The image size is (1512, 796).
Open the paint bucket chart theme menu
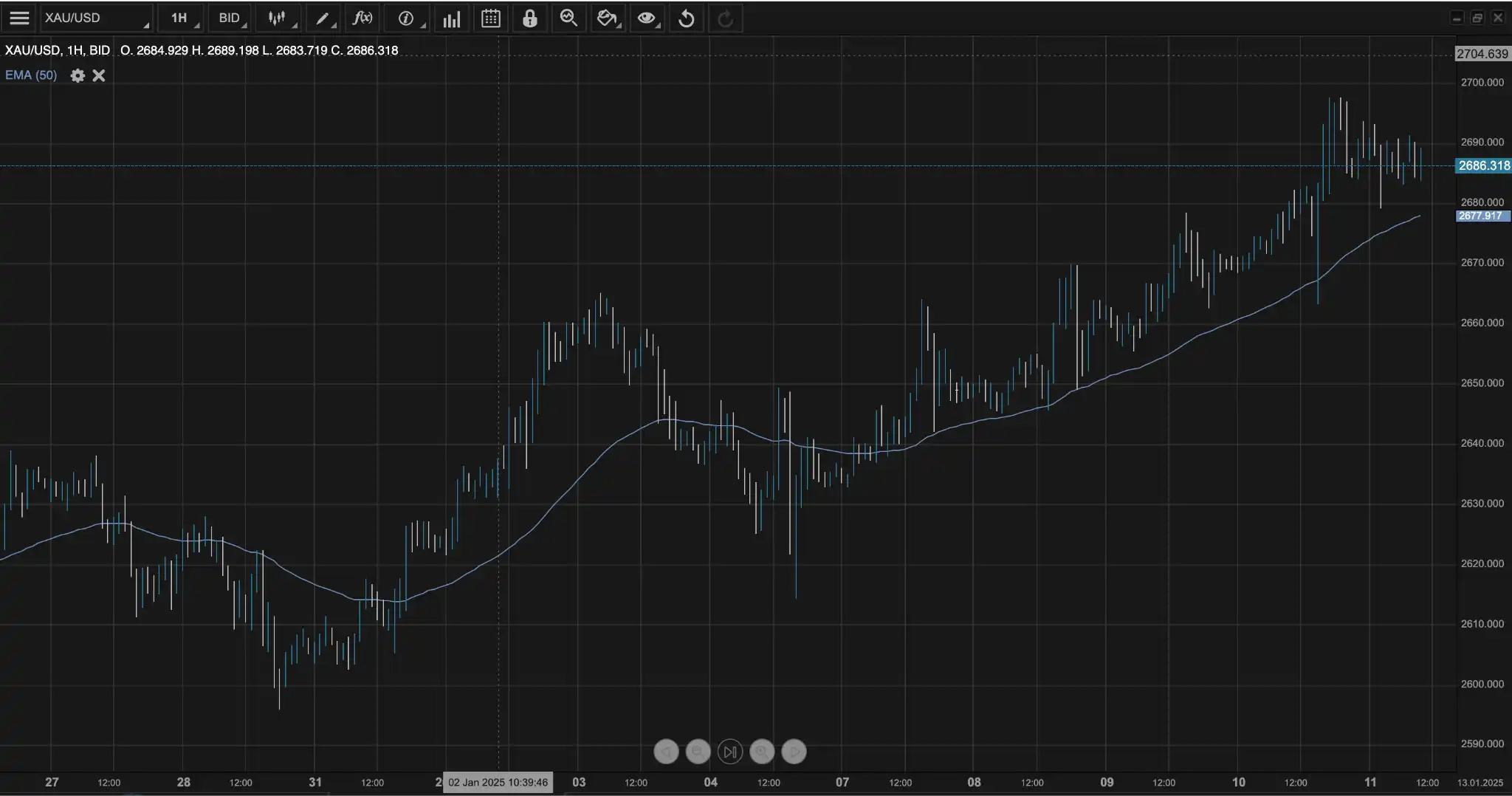pos(607,18)
